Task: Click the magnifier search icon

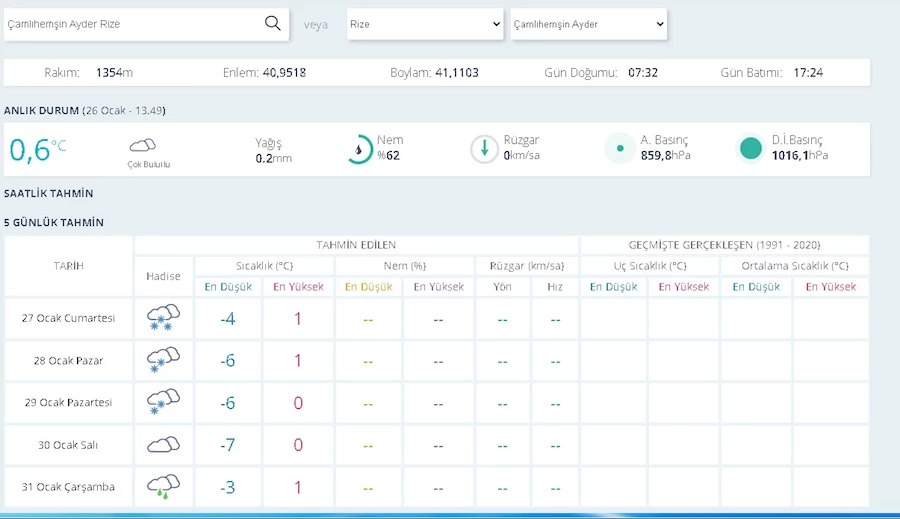Action: (273, 23)
